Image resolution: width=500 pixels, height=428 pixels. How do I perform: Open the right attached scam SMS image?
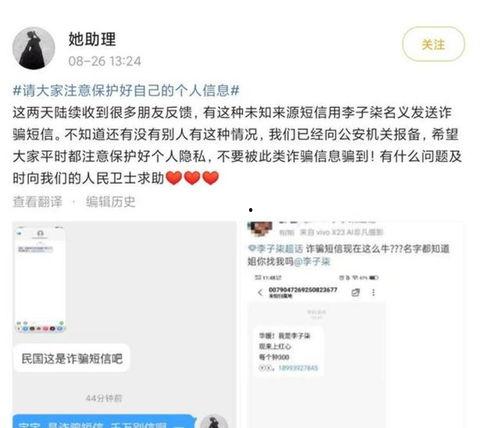tap(355, 324)
